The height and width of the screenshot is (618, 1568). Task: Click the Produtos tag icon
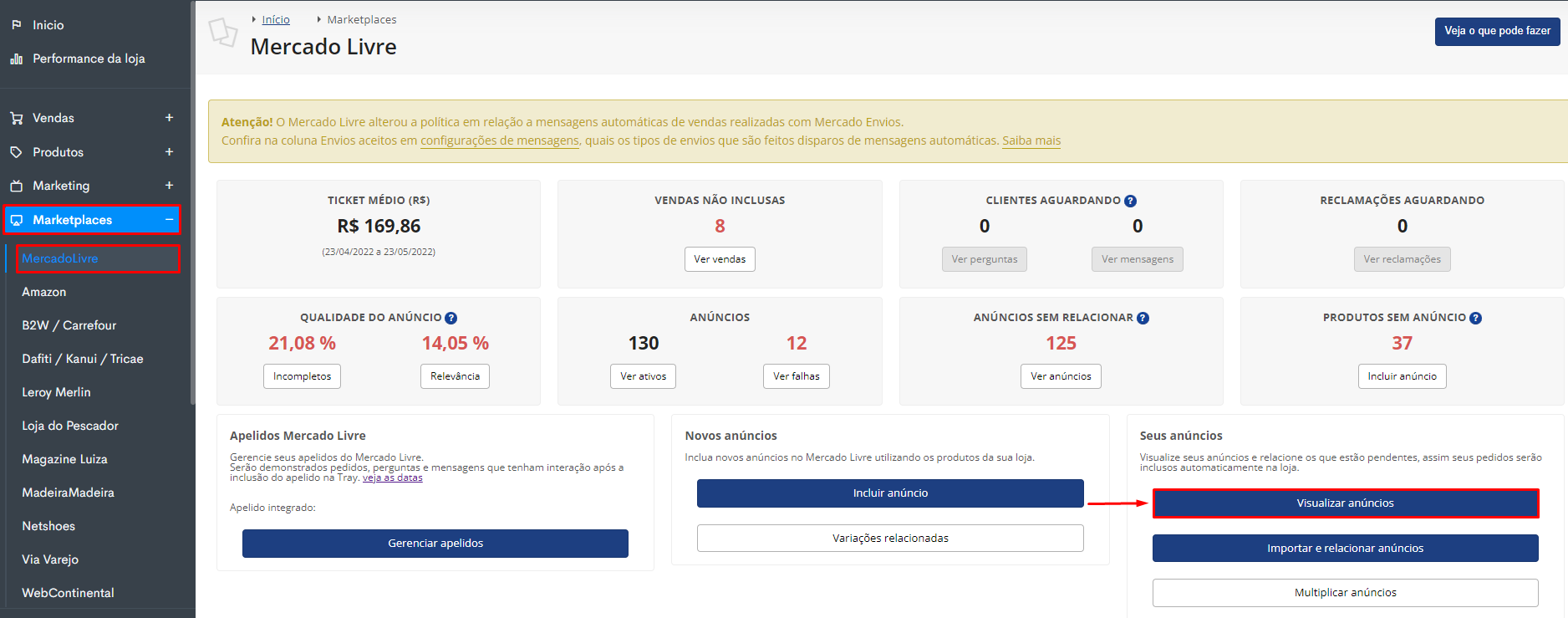click(16, 152)
